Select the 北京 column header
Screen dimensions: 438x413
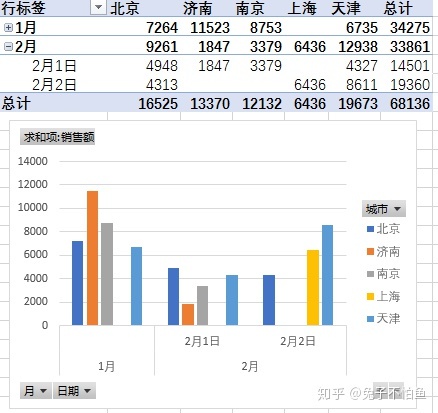pos(125,8)
